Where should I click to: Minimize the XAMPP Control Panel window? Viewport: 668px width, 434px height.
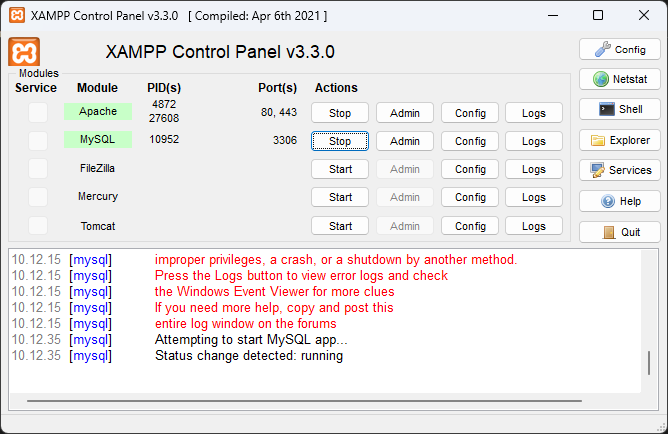553,15
